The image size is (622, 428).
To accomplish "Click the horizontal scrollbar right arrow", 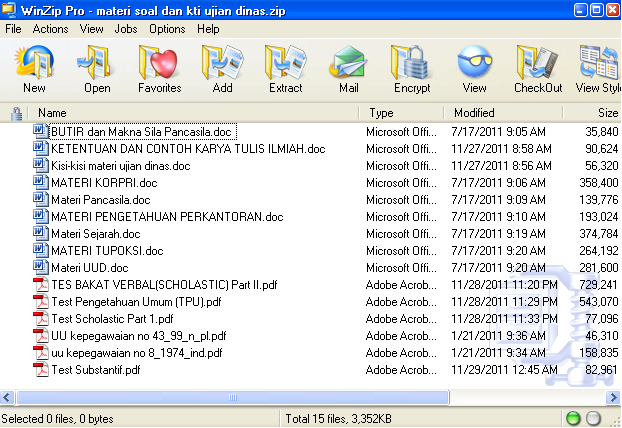I will tap(613, 397).
